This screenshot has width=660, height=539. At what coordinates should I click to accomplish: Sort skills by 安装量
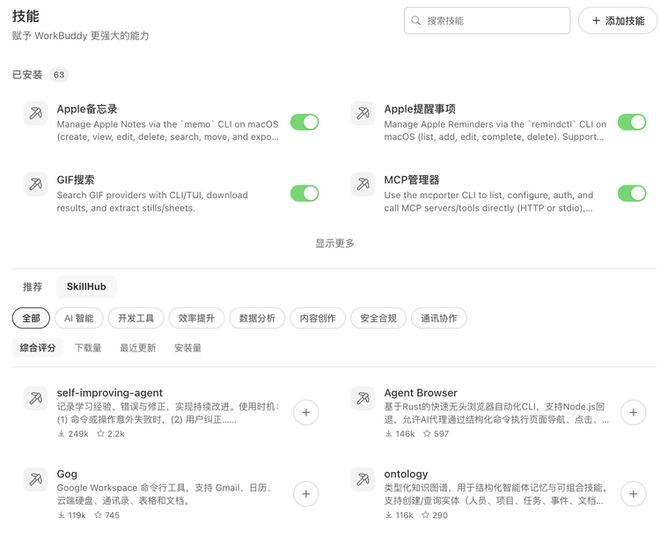tap(188, 348)
